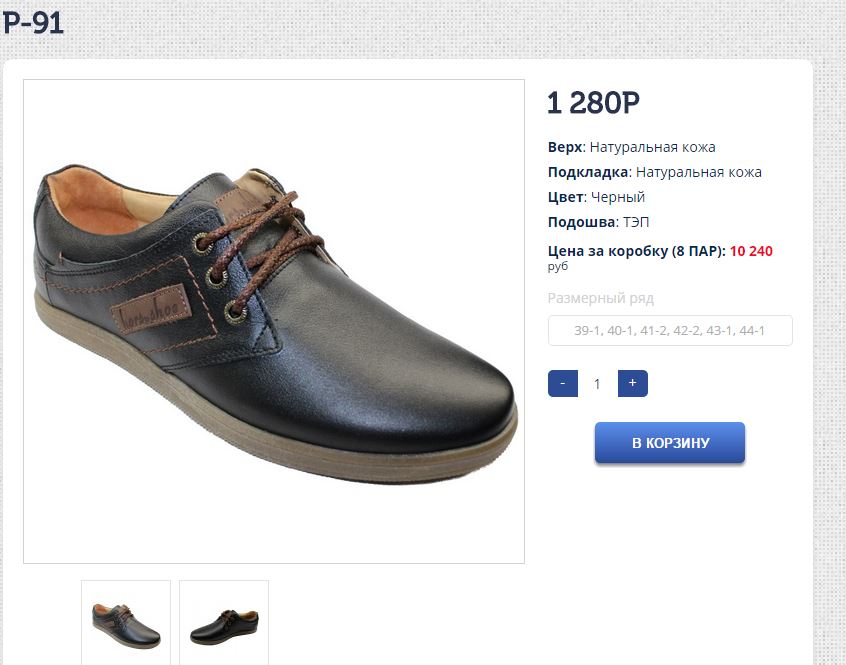The height and width of the screenshot is (665, 846).
Task: Click the 1 280Р price
Action: click(x=593, y=103)
